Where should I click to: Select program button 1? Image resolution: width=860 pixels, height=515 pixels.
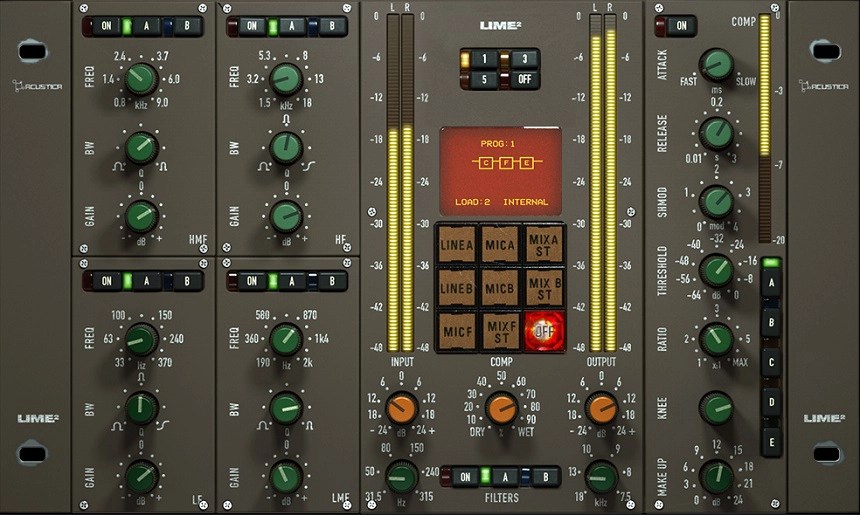[x=484, y=59]
